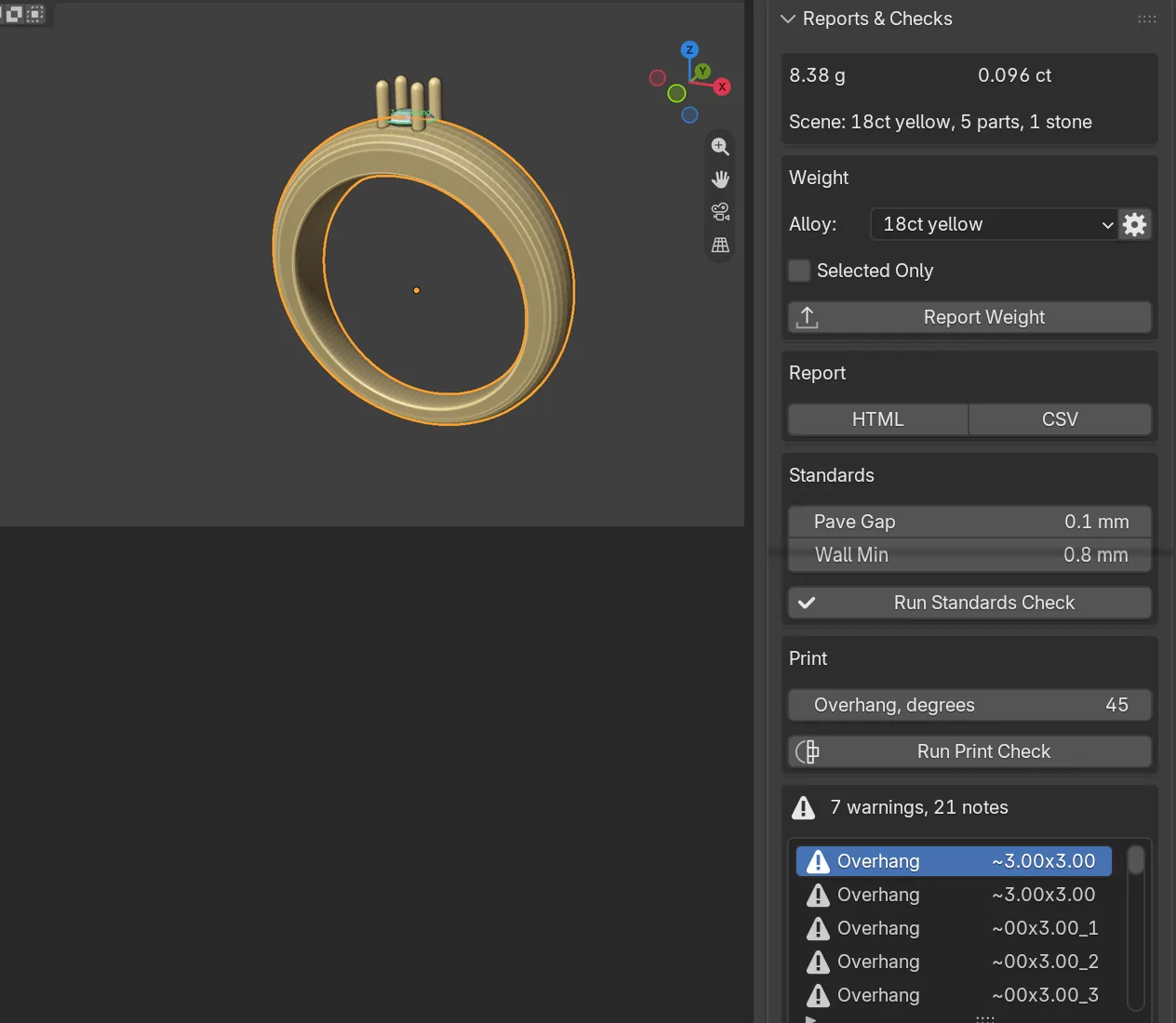1176x1023 pixels.
Task: Click the prongs on top of the ring
Action: tap(408, 102)
